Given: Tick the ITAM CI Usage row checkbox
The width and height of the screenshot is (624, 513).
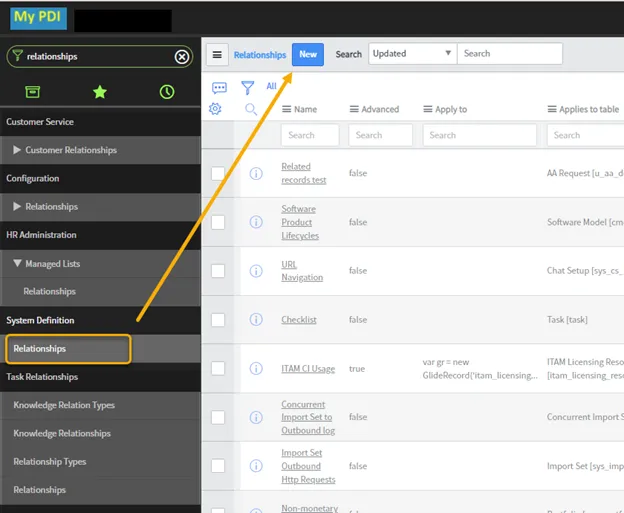Looking at the screenshot, I should [218, 369].
